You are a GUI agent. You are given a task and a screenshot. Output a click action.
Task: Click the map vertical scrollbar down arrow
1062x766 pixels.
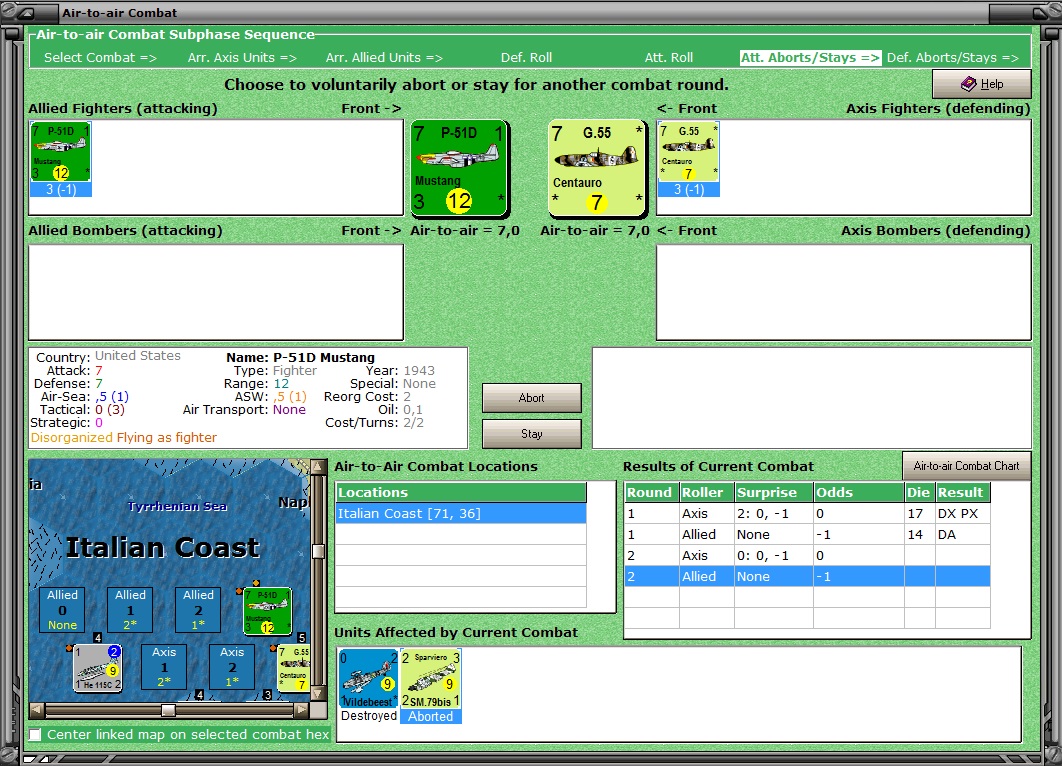pyautogui.click(x=318, y=694)
